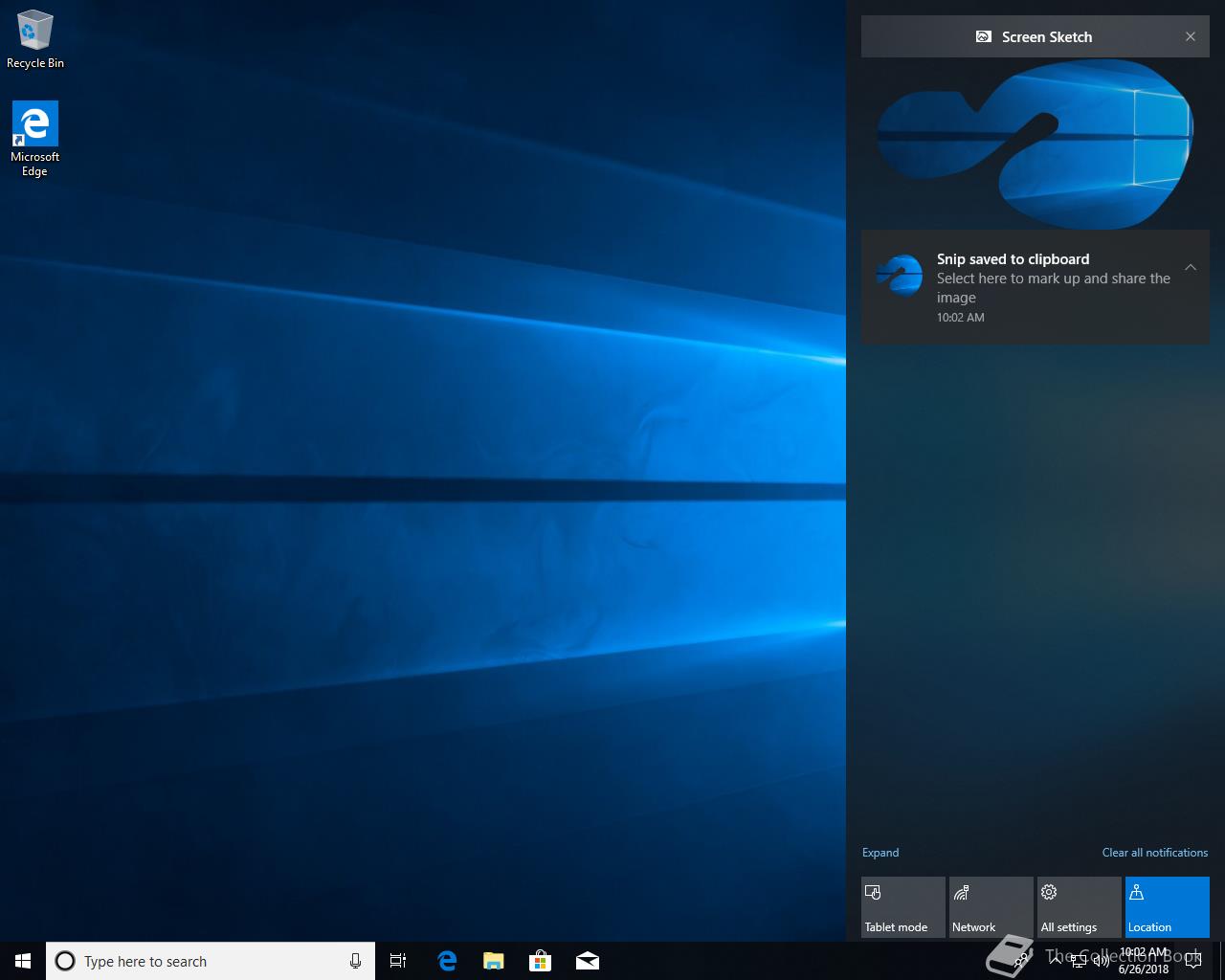Click the Screen Sketch header title
This screenshot has width=1225, height=980.
pyautogui.click(x=1047, y=36)
